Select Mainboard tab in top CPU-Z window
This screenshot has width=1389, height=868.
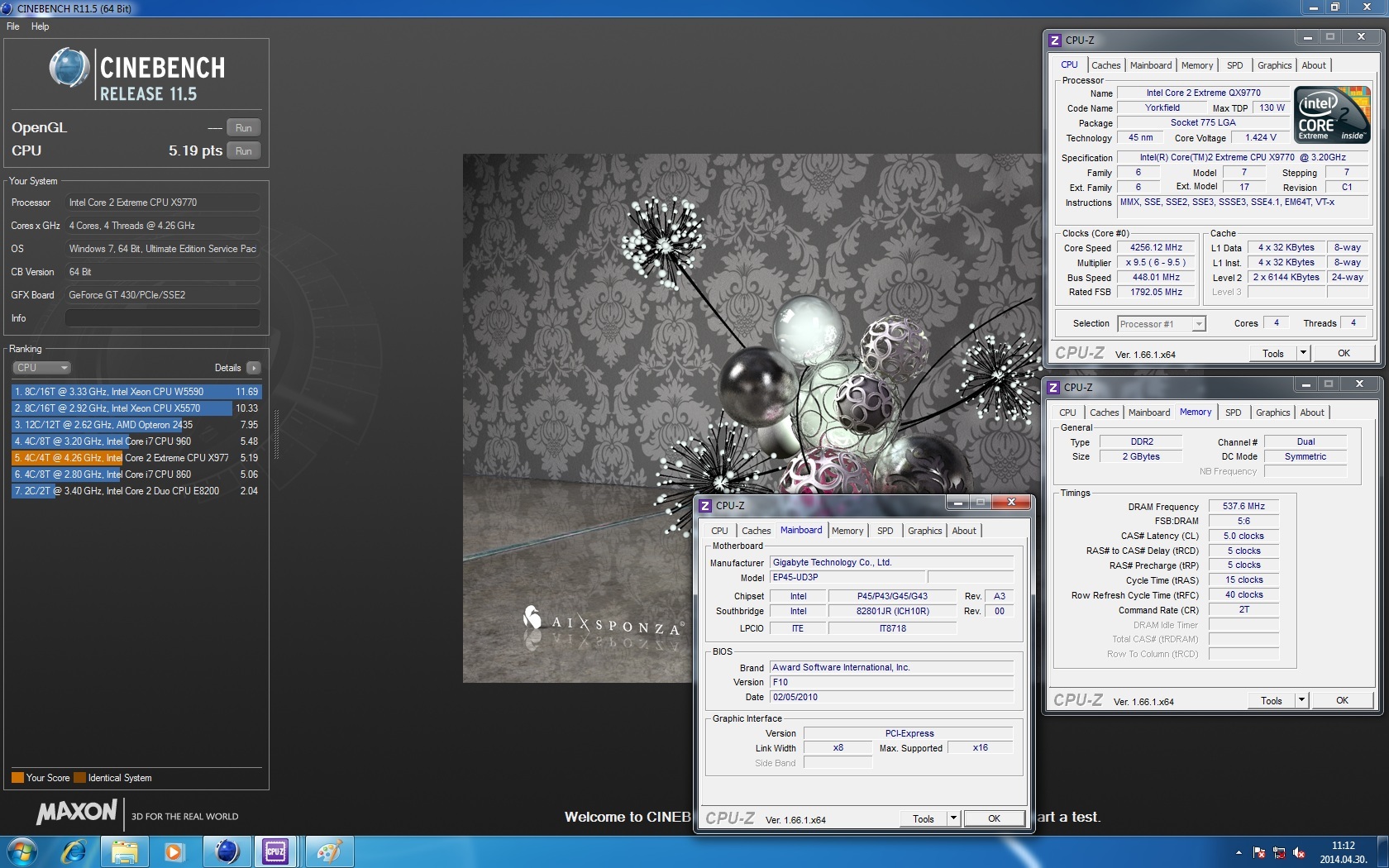tap(1151, 65)
